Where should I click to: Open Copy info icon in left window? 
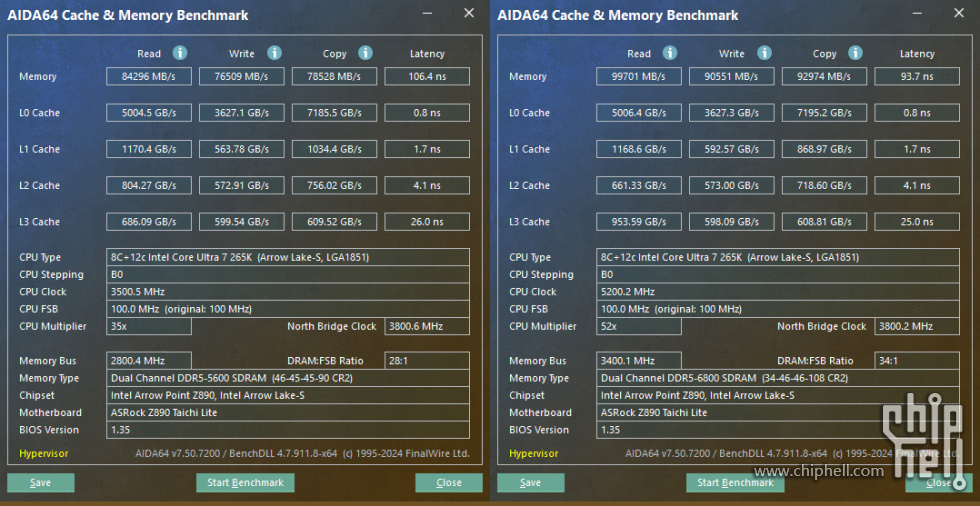pos(366,53)
